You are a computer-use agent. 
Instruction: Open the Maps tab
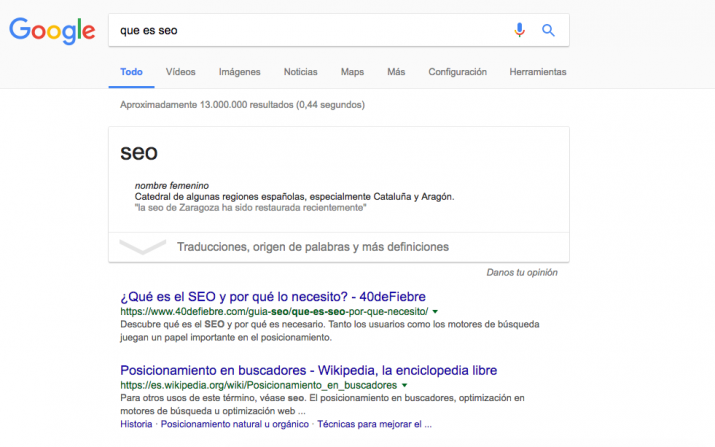click(352, 72)
